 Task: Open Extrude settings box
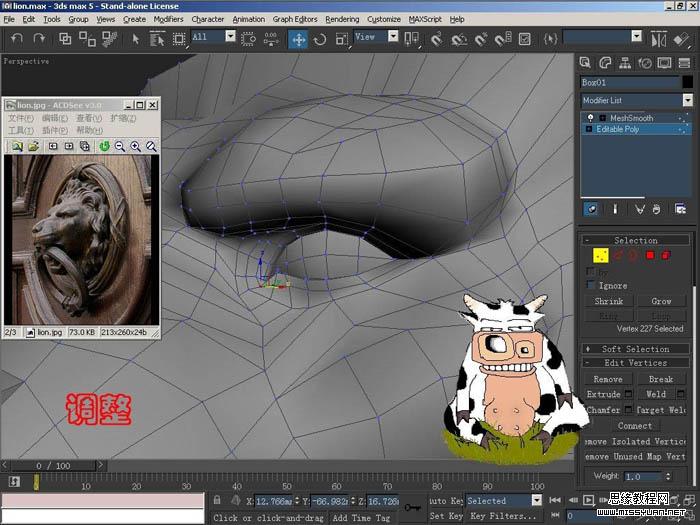click(629, 394)
